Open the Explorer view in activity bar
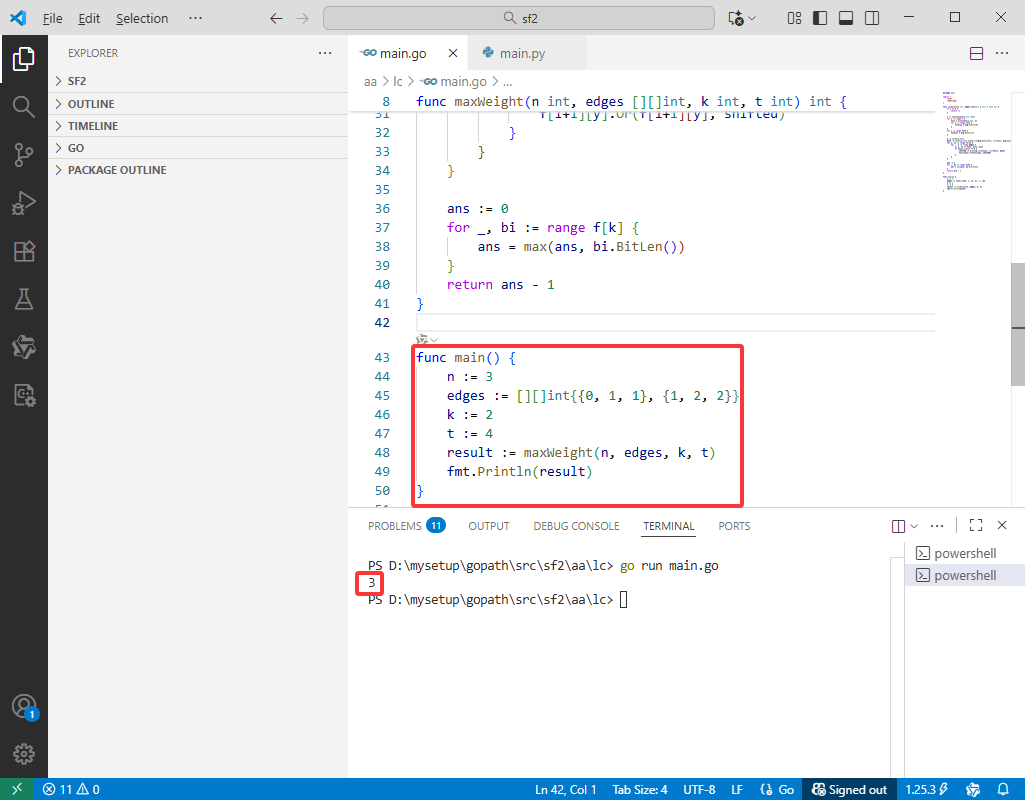The height and width of the screenshot is (800, 1025). click(24, 59)
